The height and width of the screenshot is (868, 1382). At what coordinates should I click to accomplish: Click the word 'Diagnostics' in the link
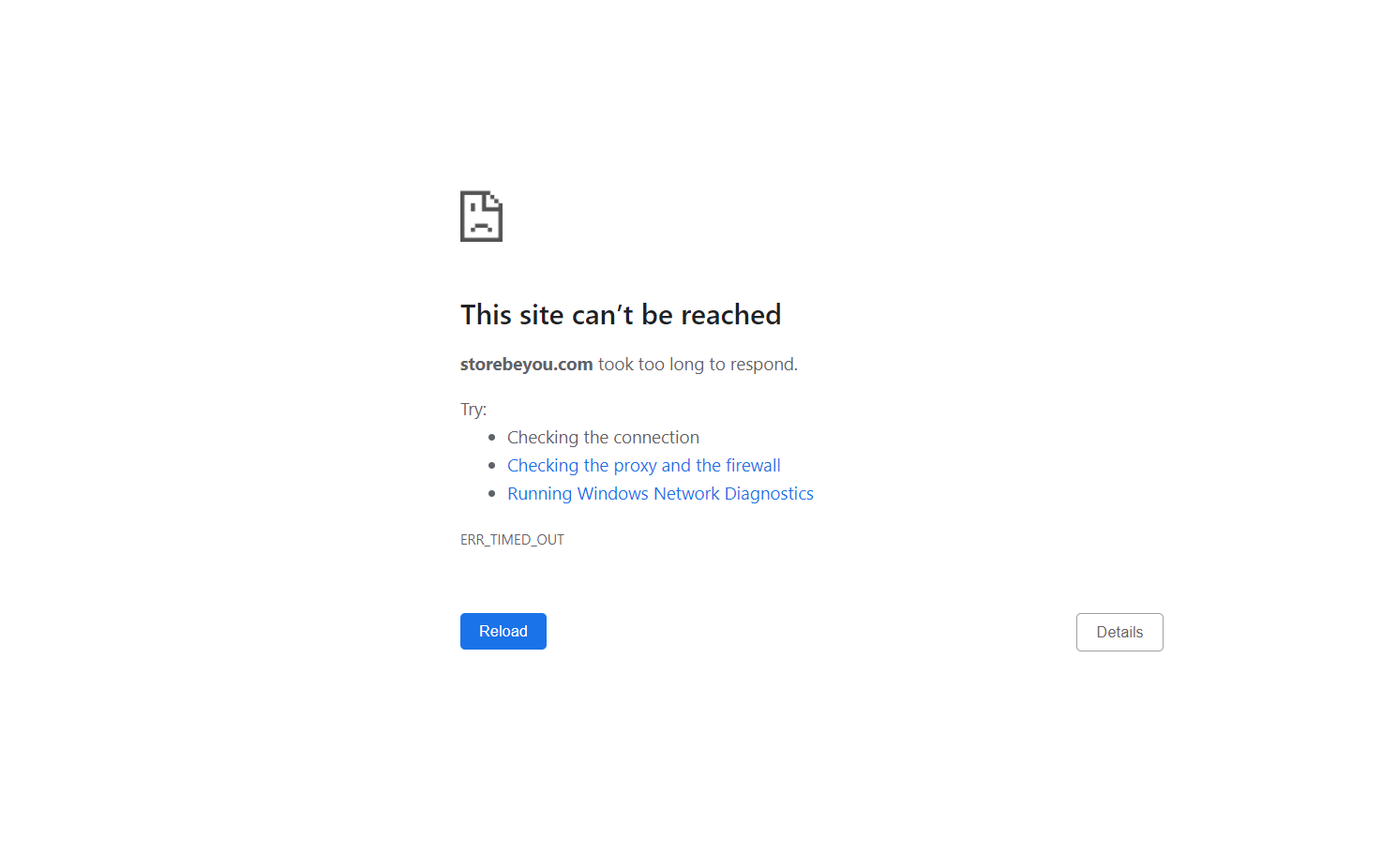pos(769,493)
